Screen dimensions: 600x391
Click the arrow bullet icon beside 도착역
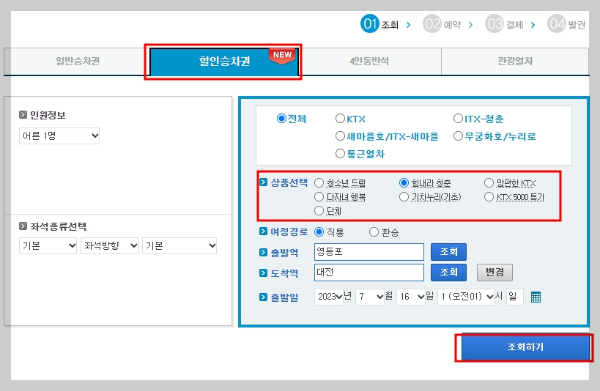(x=263, y=273)
